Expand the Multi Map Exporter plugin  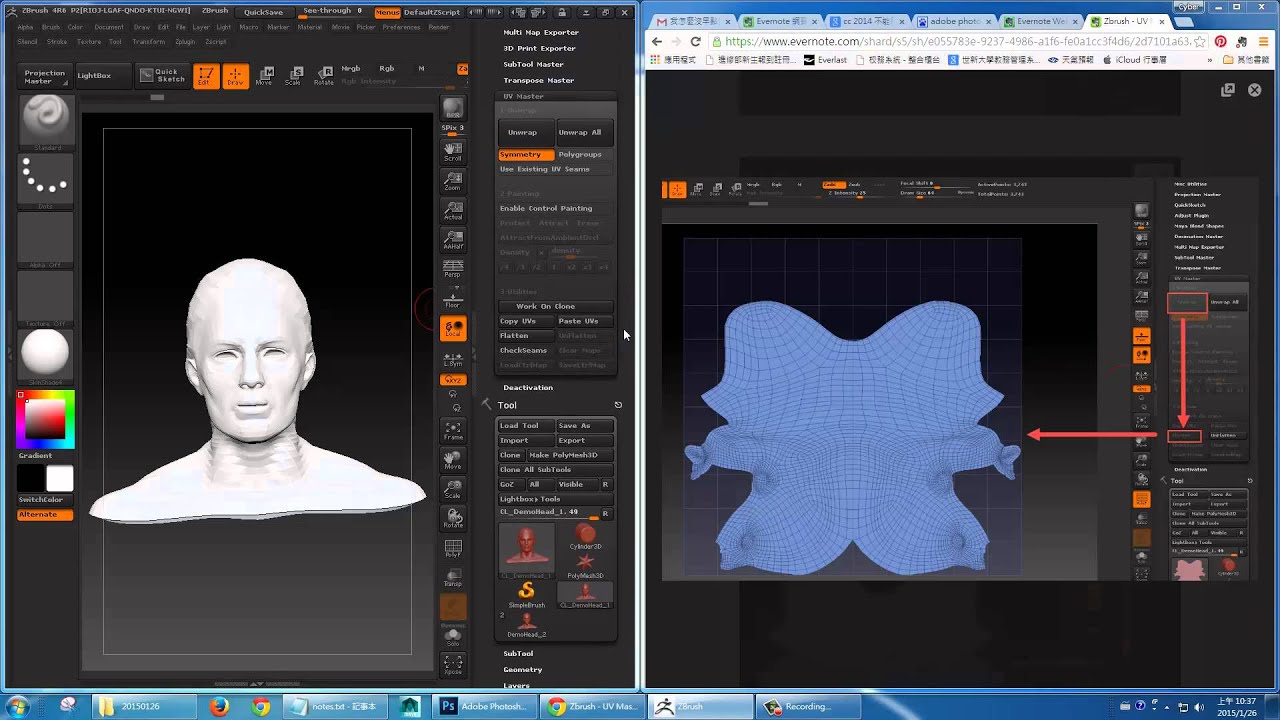(541, 32)
